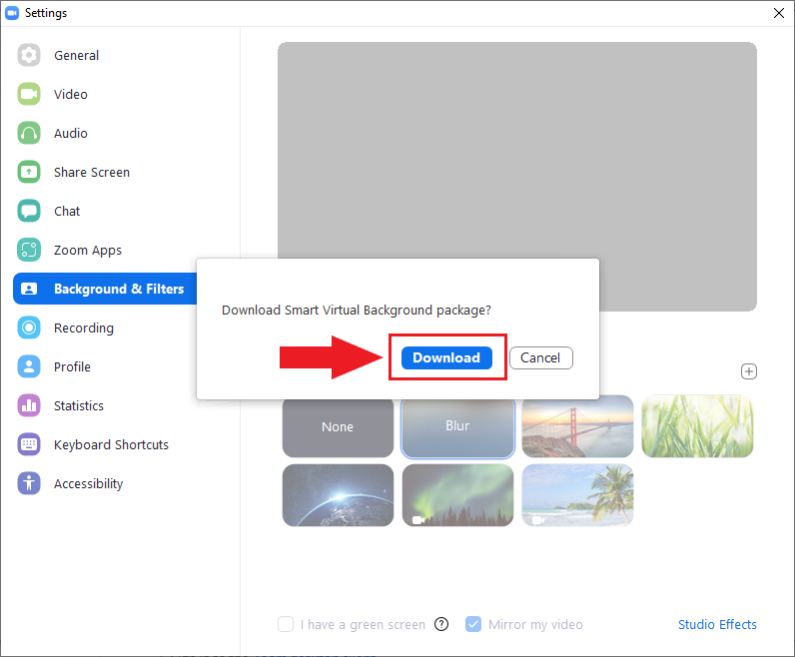Enable 'I have a green screen' checkbox
This screenshot has height=657, width=795.
pos(285,624)
